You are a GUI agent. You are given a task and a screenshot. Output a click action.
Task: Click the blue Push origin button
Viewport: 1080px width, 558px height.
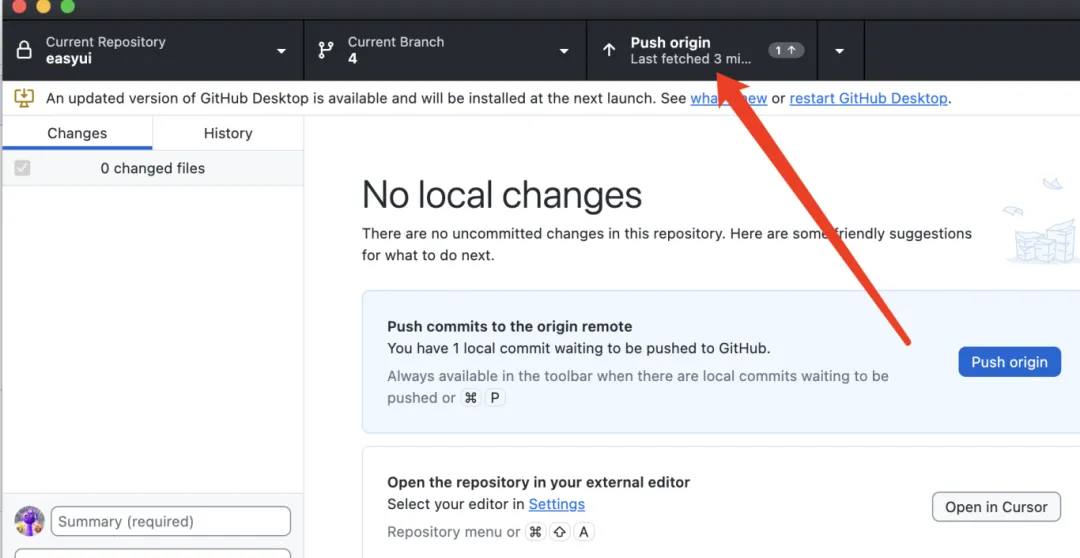pyautogui.click(x=1009, y=362)
